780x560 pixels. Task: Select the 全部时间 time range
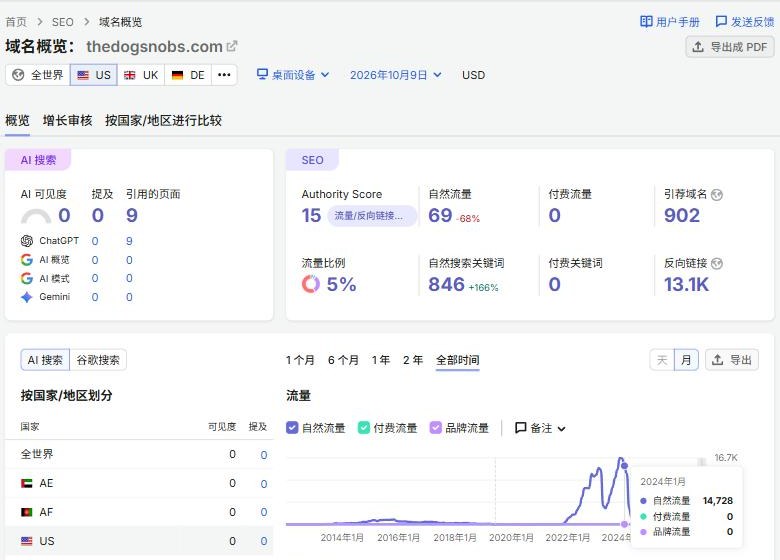pyautogui.click(x=458, y=360)
